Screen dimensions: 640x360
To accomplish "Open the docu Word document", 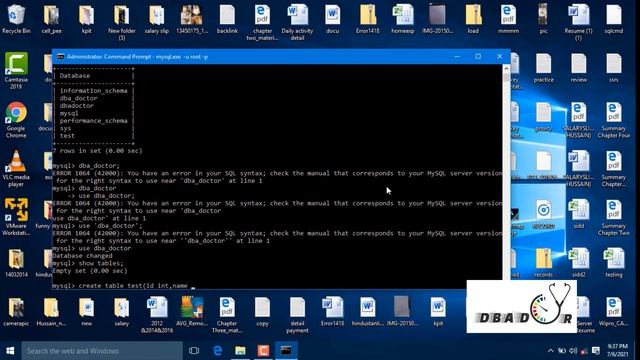I will click(332, 18).
